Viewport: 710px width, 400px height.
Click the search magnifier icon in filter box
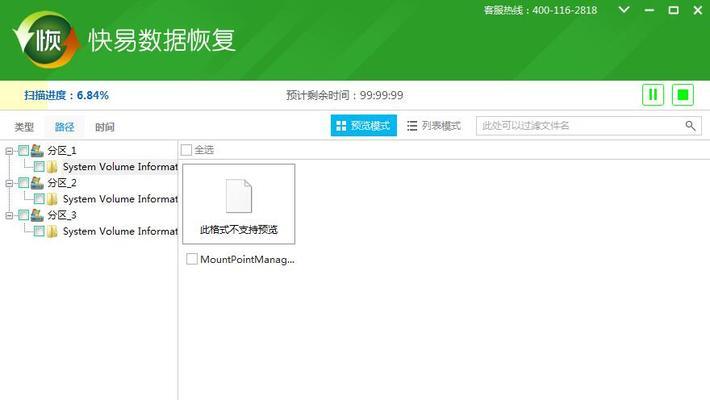point(690,125)
